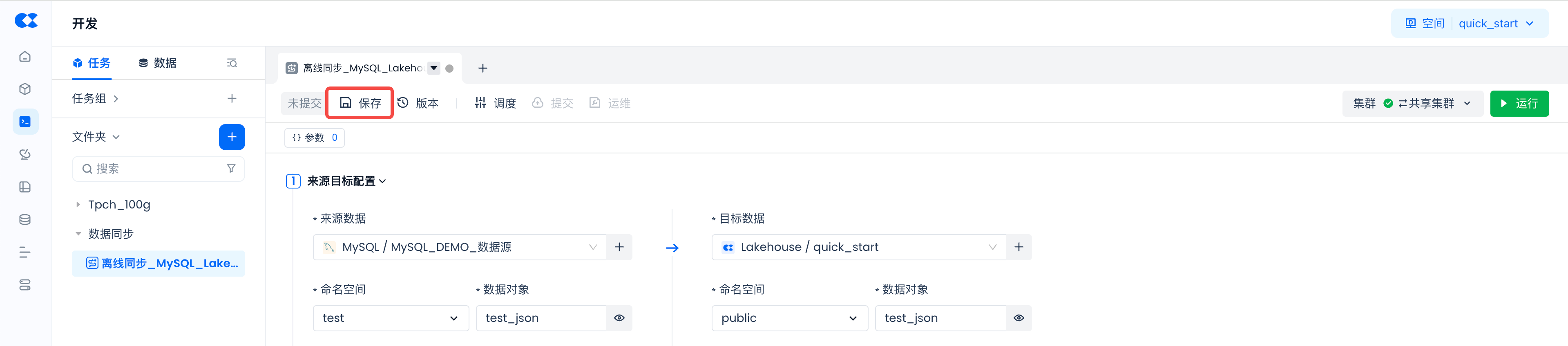This screenshot has height=346, width=1568.
Task: Preview the target test_json data object
Action: point(1019,318)
